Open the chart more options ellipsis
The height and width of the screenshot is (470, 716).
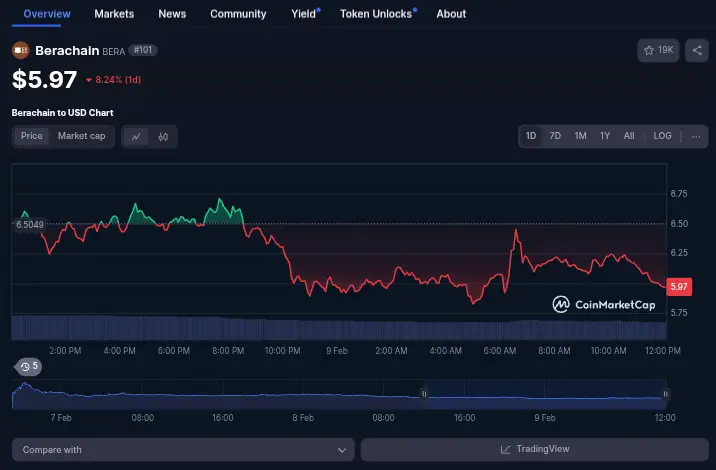(696, 137)
